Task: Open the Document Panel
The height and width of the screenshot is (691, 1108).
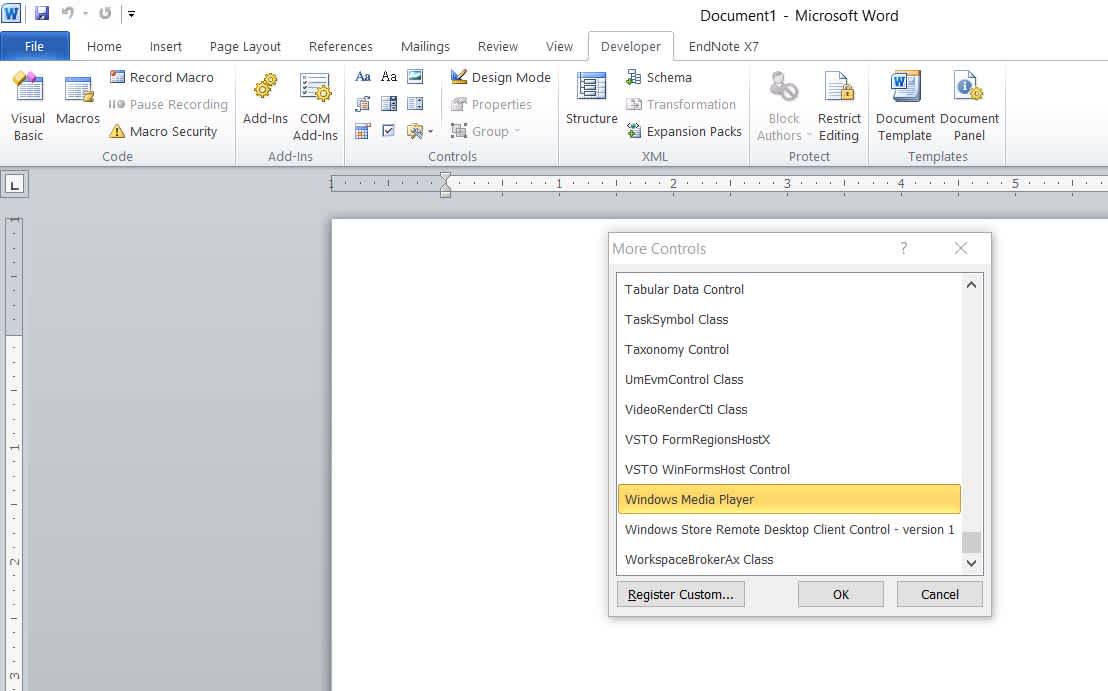Action: (x=969, y=106)
